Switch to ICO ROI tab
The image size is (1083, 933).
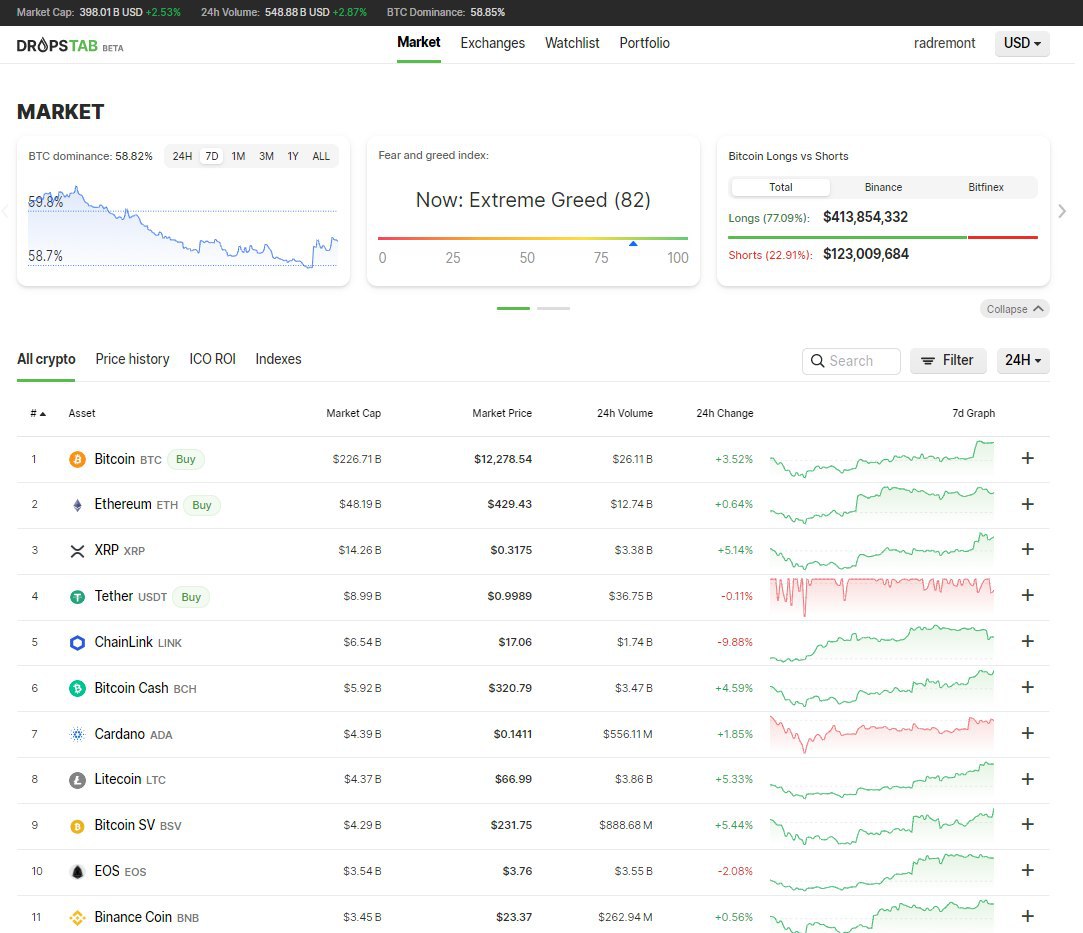(x=213, y=359)
